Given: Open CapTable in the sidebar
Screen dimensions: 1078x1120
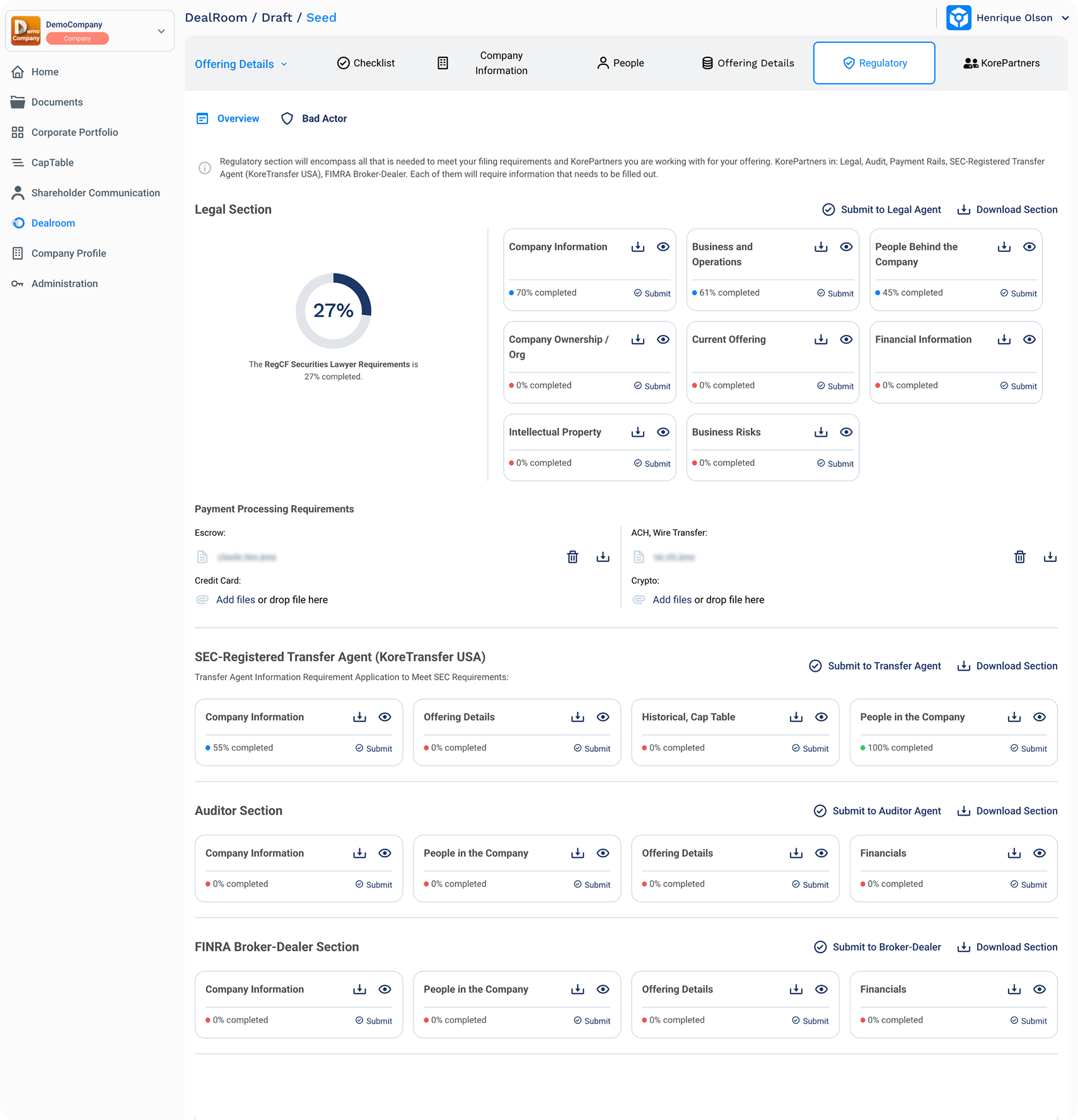Looking at the screenshot, I should click(43, 163).
